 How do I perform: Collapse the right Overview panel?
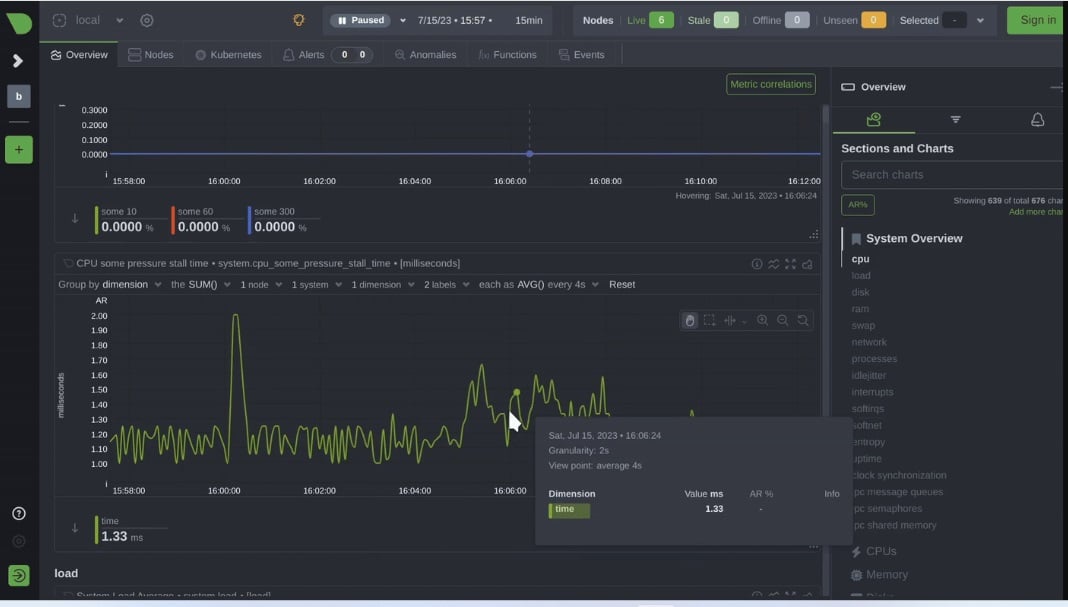1056,87
